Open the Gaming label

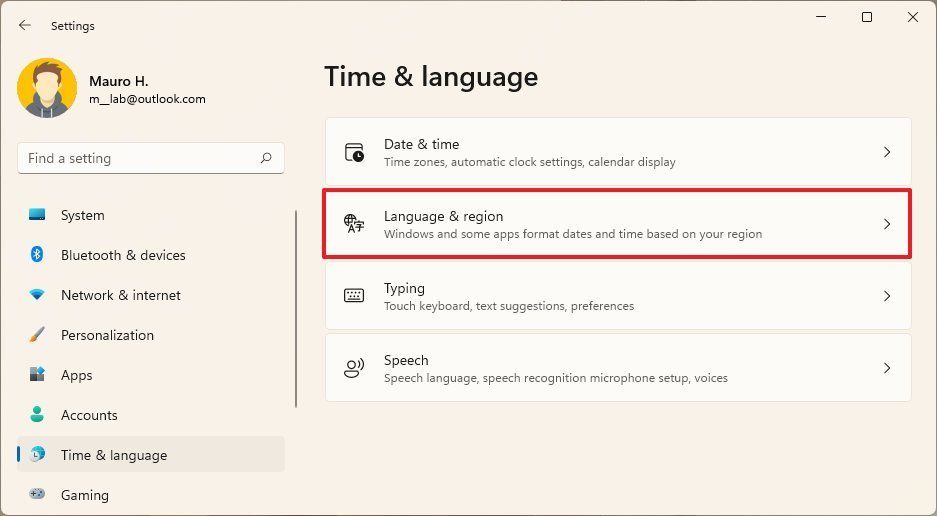(85, 495)
